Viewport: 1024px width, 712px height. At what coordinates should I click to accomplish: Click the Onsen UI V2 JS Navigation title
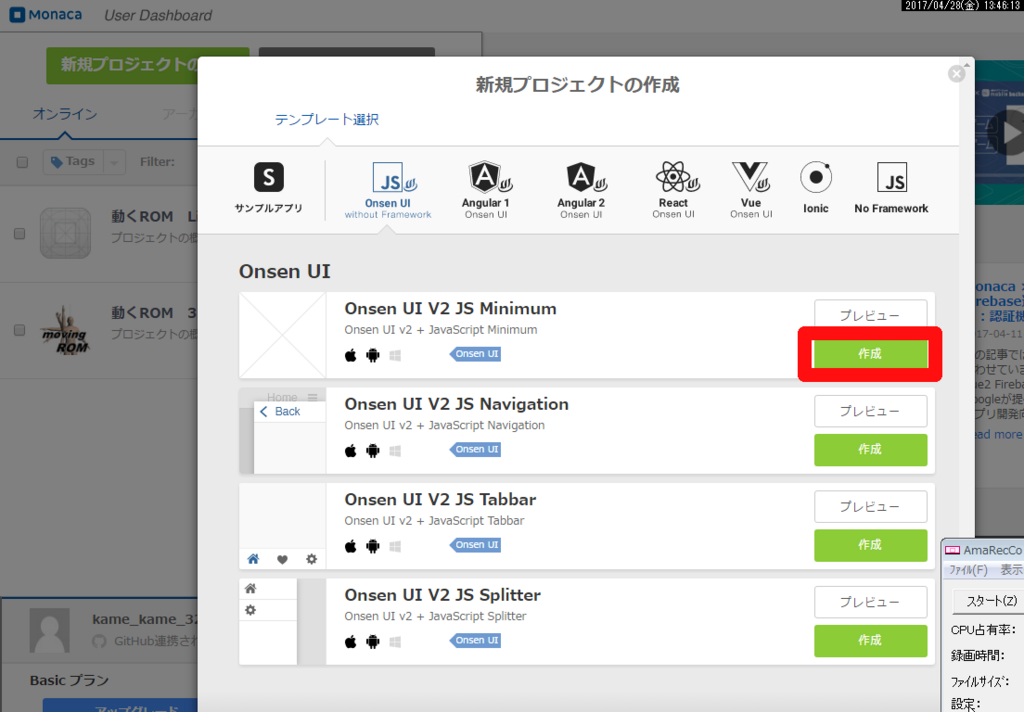pyautogui.click(x=456, y=404)
